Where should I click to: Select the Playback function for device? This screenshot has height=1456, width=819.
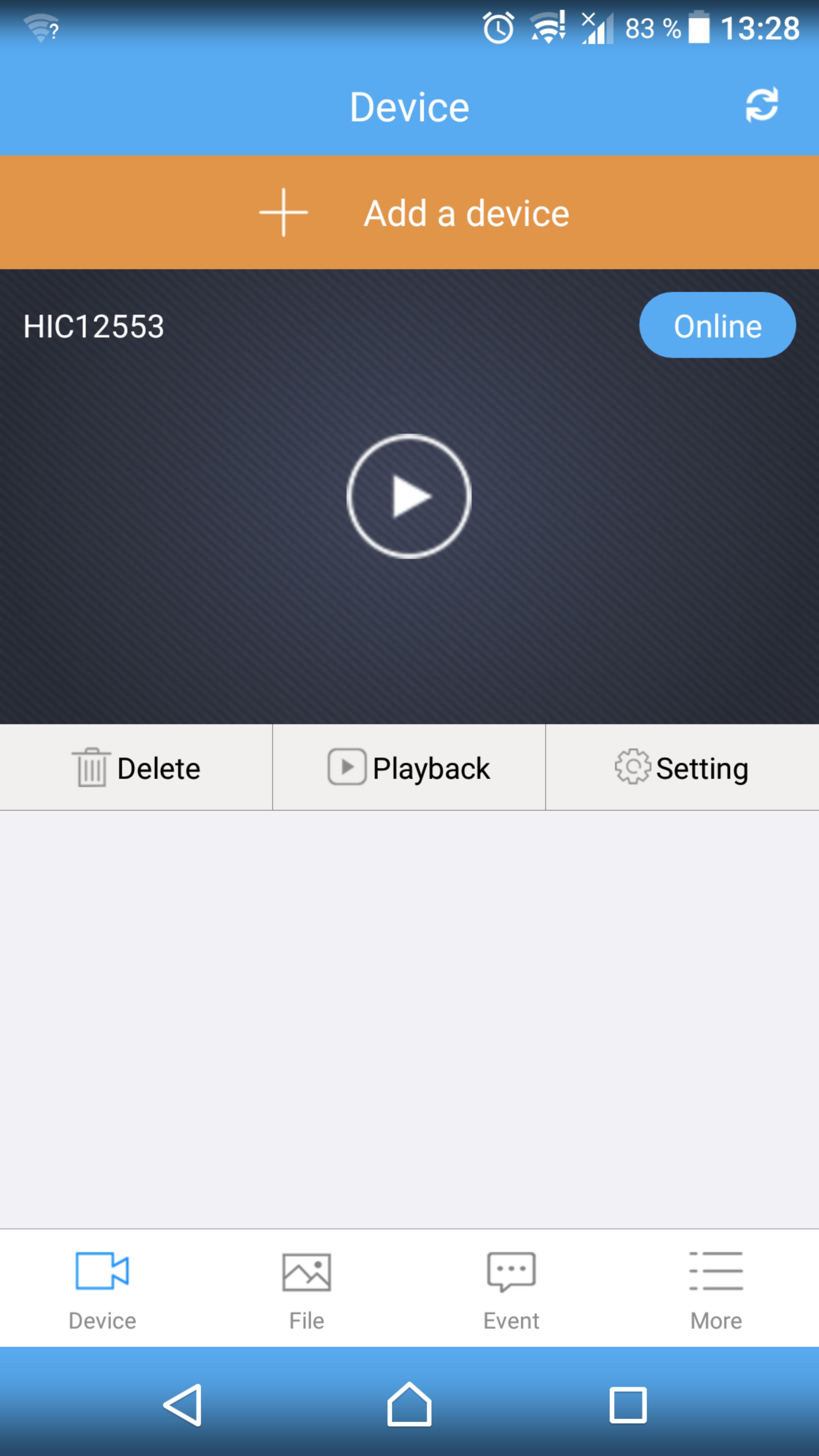409,767
